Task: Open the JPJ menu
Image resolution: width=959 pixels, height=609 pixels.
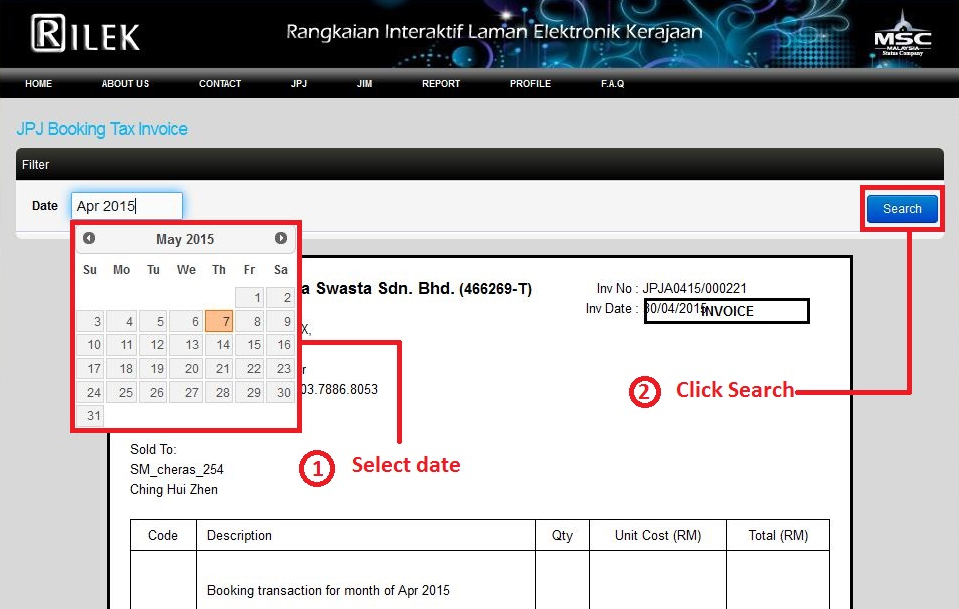Action: (x=299, y=84)
